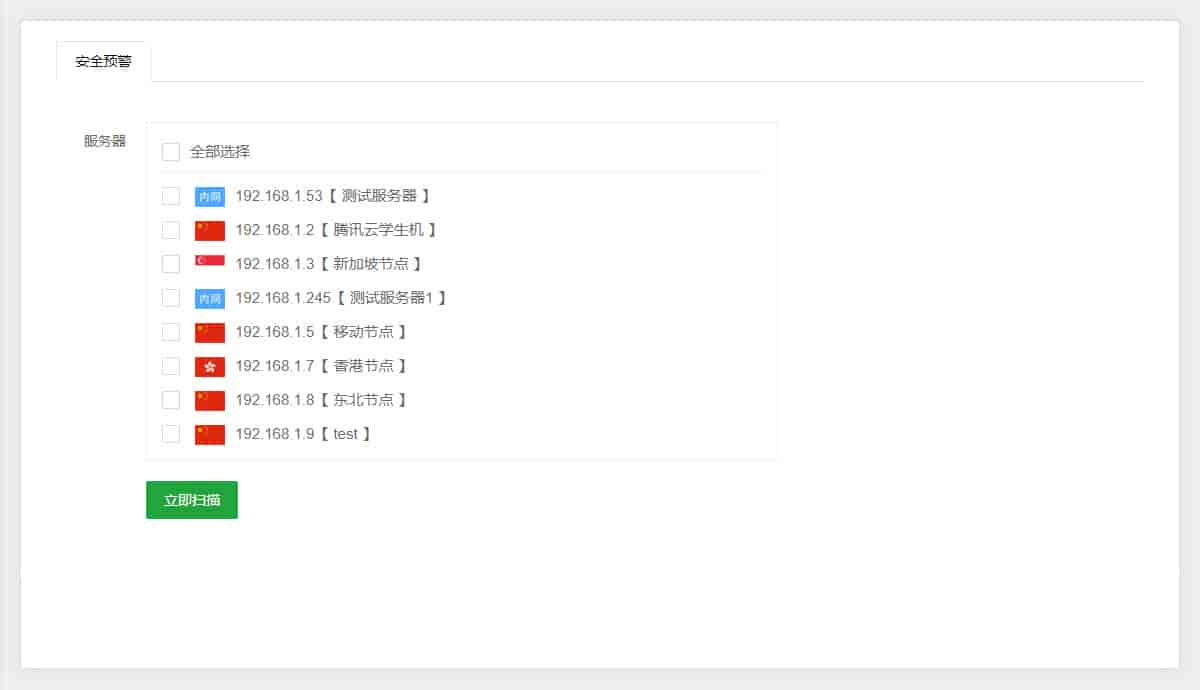1200x690 pixels.
Task: Click the 全部选择 label text
Action: [x=220, y=152]
